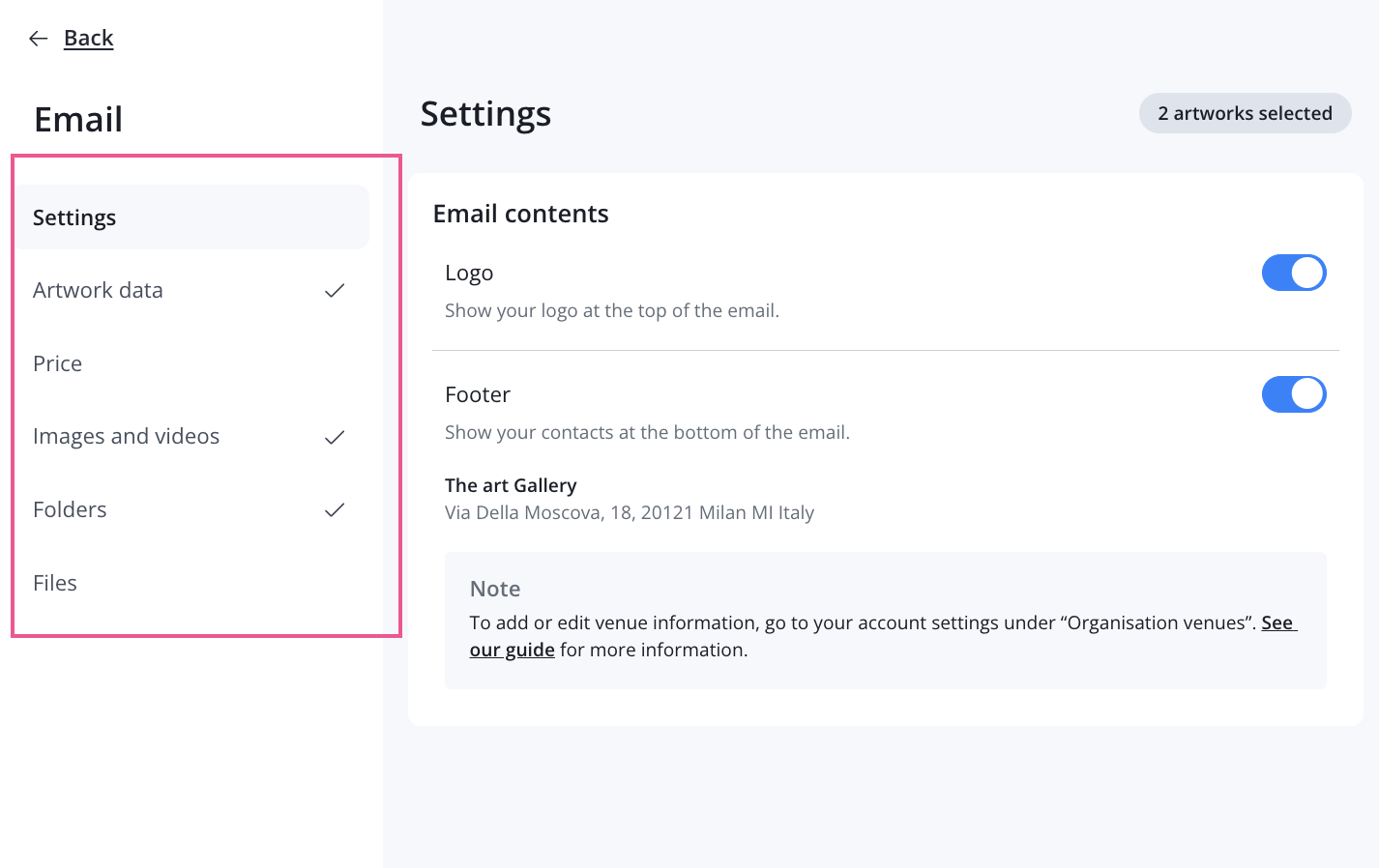Image resolution: width=1379 pixels, height=868 pixels.
Task: Disable the Footer toggle switch
Action: 1294,394
